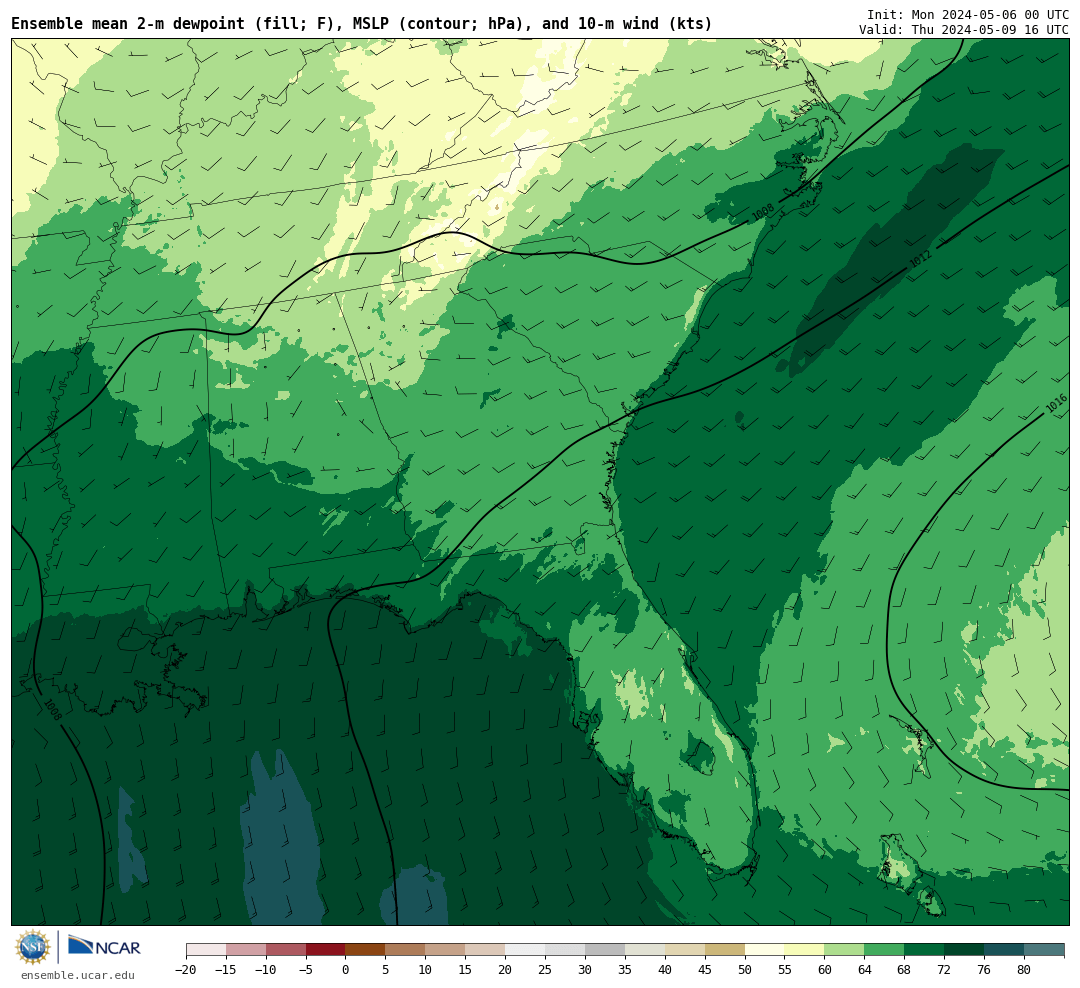1080x988 pixels.
Task: Click the 80 colorbar tick label
Action: [1025, 970]
